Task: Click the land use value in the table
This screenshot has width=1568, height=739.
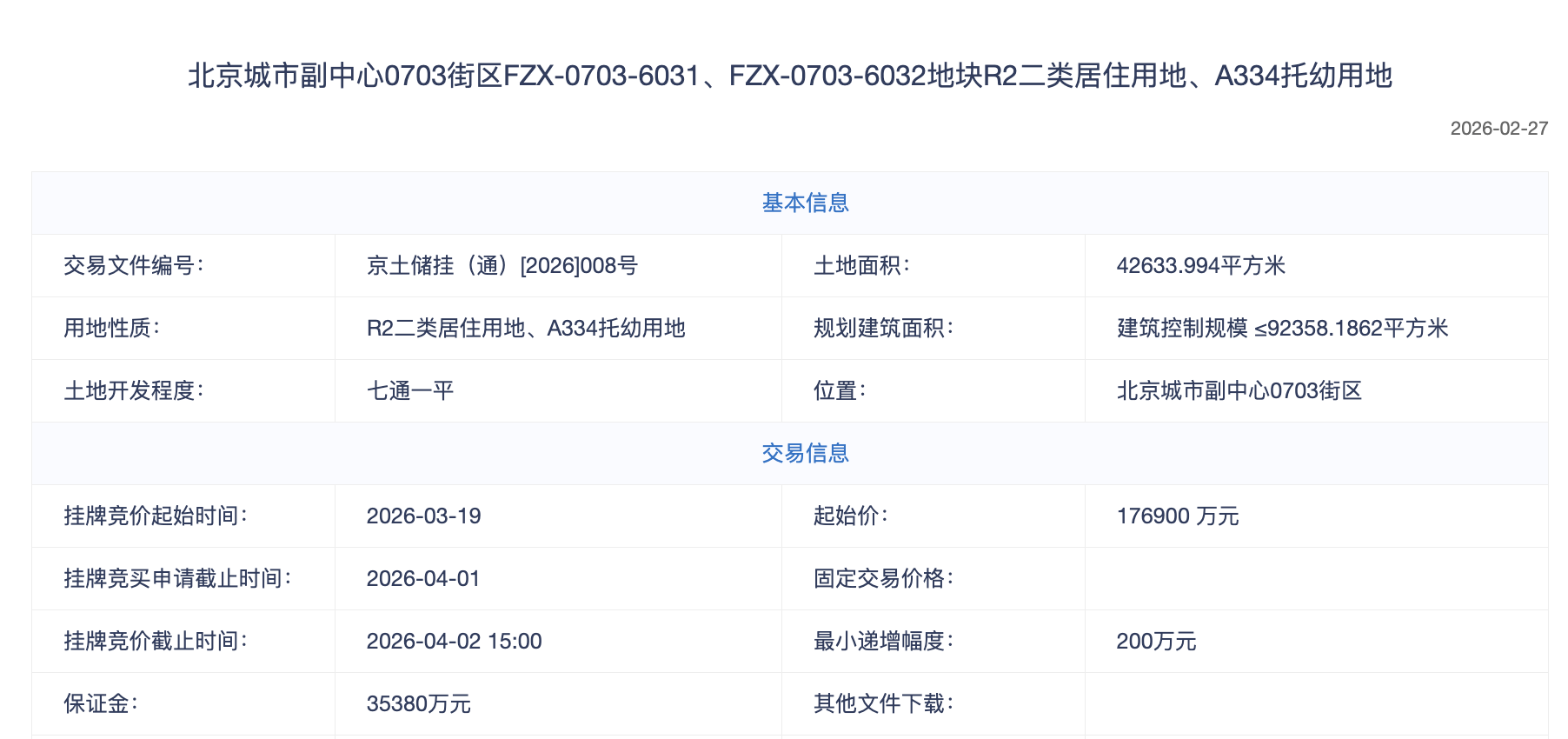Action: coord(526,329)
